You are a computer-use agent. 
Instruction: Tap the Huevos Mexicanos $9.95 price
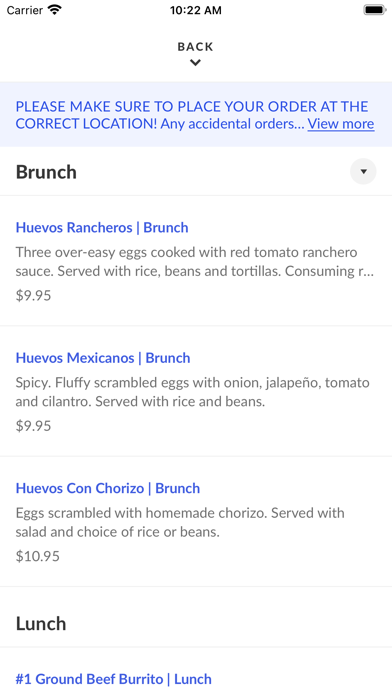coord(33,426)
